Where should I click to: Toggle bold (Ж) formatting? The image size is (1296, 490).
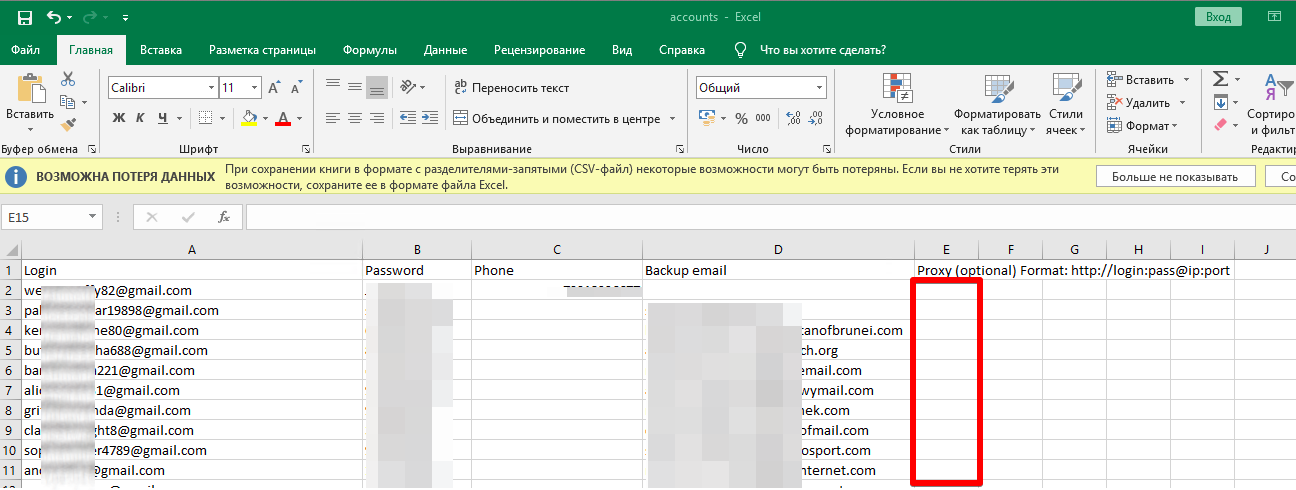coord(119,119)
